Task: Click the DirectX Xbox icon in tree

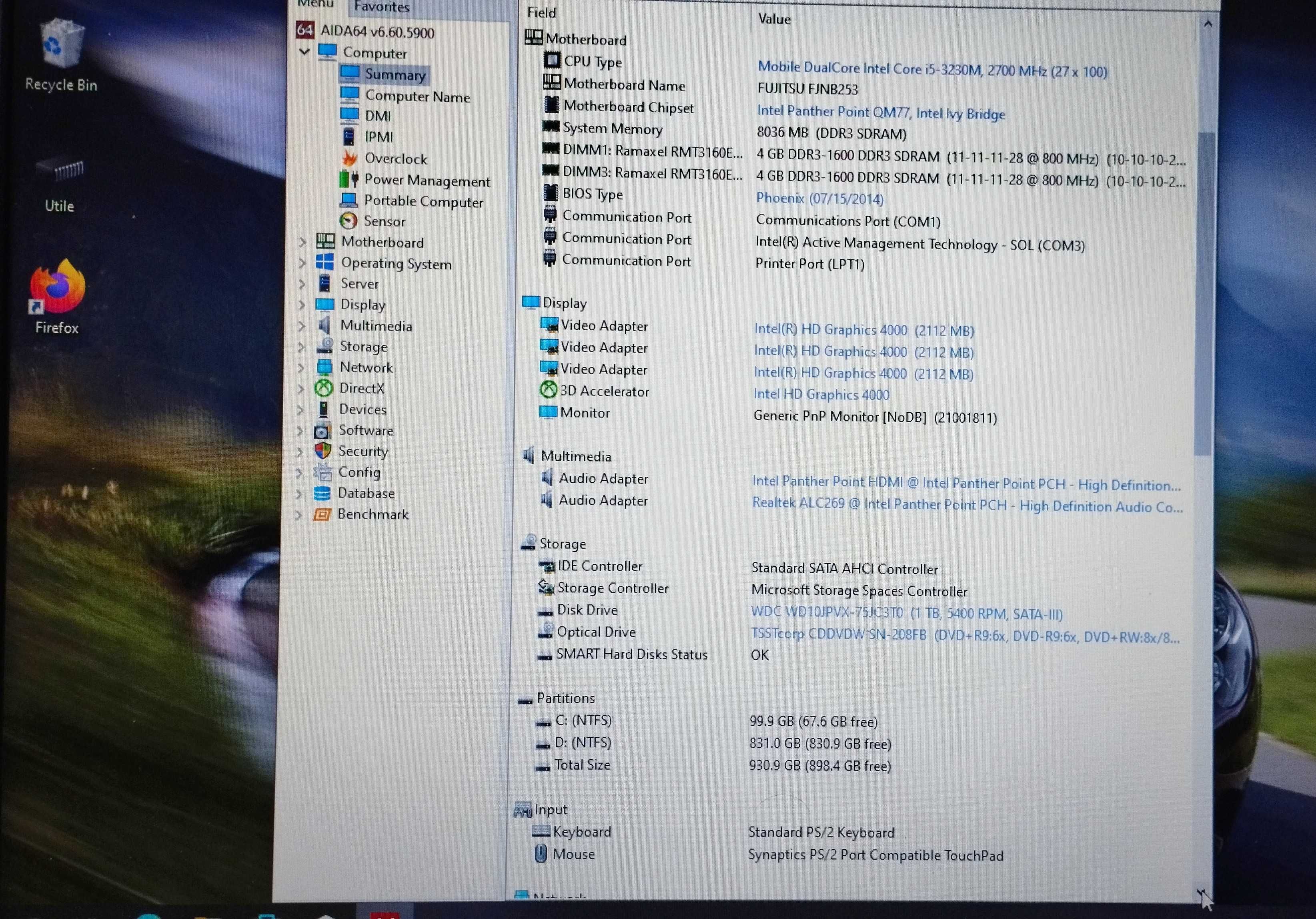Action: [324, 388]
